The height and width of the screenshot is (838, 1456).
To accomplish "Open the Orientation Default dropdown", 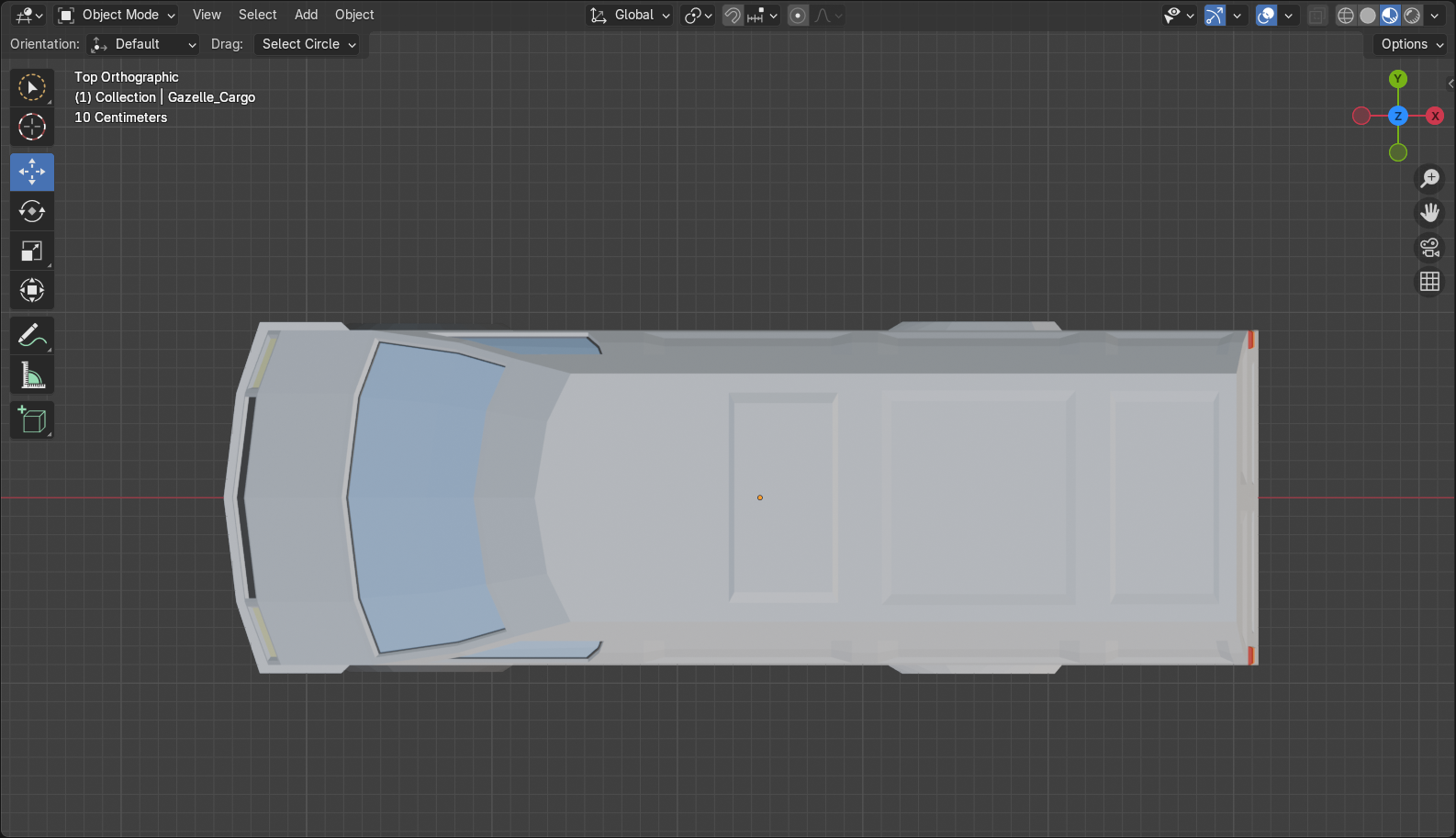I will 143,44.
